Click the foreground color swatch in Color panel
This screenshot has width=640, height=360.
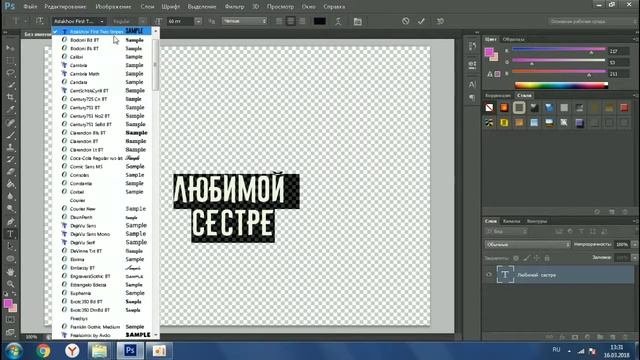[489, 52]
